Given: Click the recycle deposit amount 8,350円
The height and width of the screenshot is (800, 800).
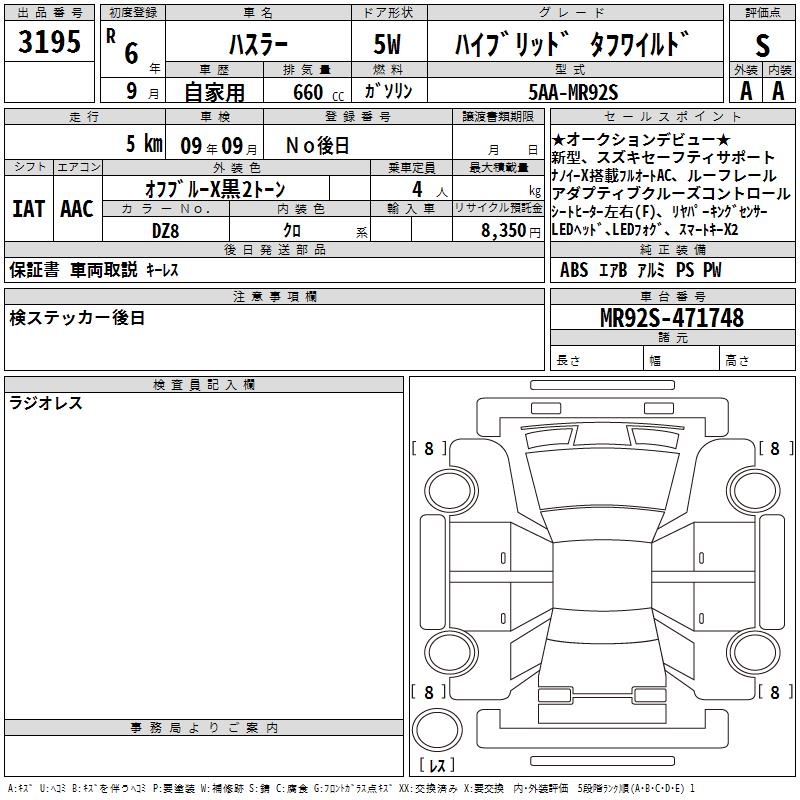Looking at the screenshot, I should point(511,230).
